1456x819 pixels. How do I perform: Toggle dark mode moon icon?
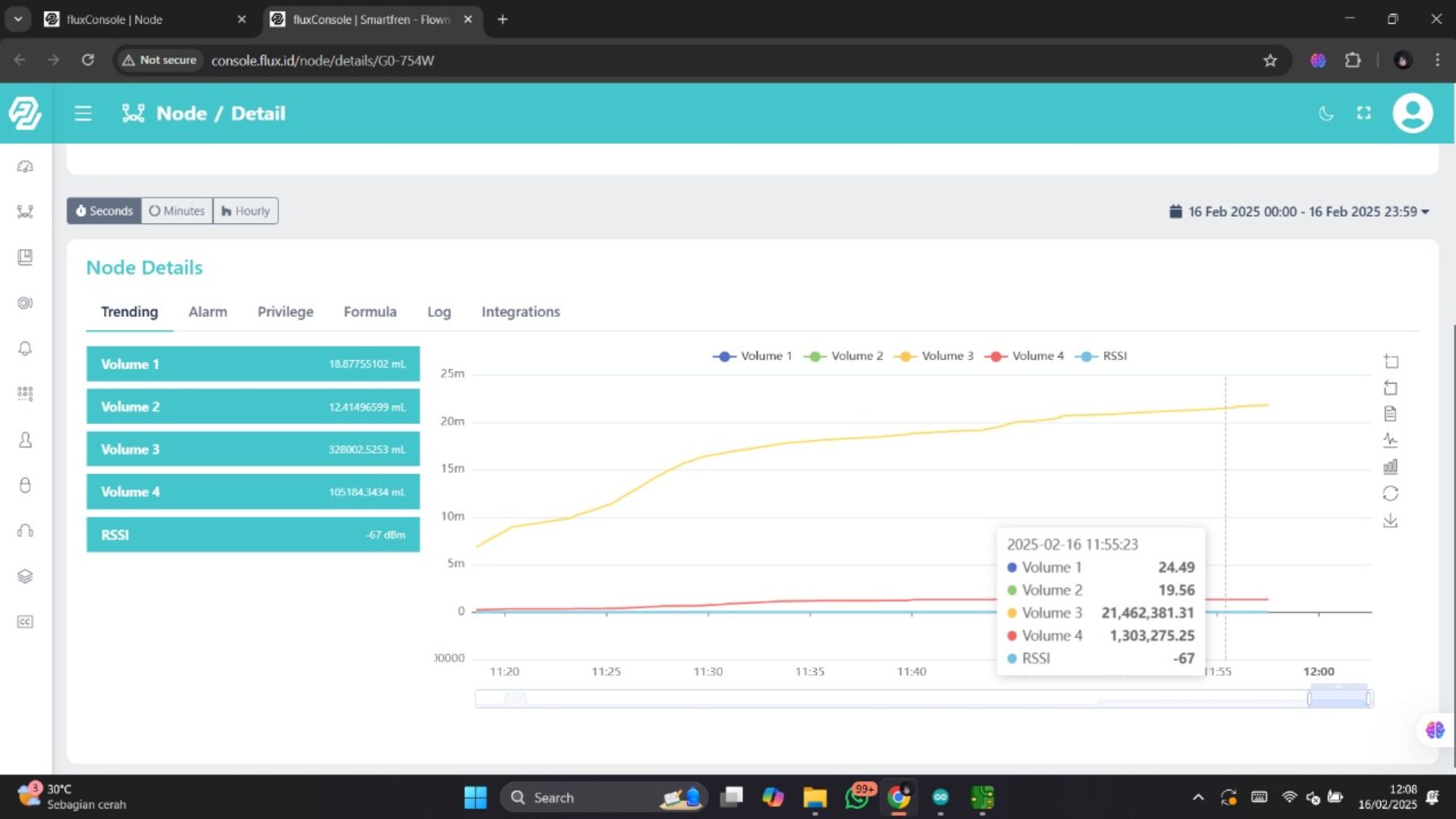pos(1326,114)
